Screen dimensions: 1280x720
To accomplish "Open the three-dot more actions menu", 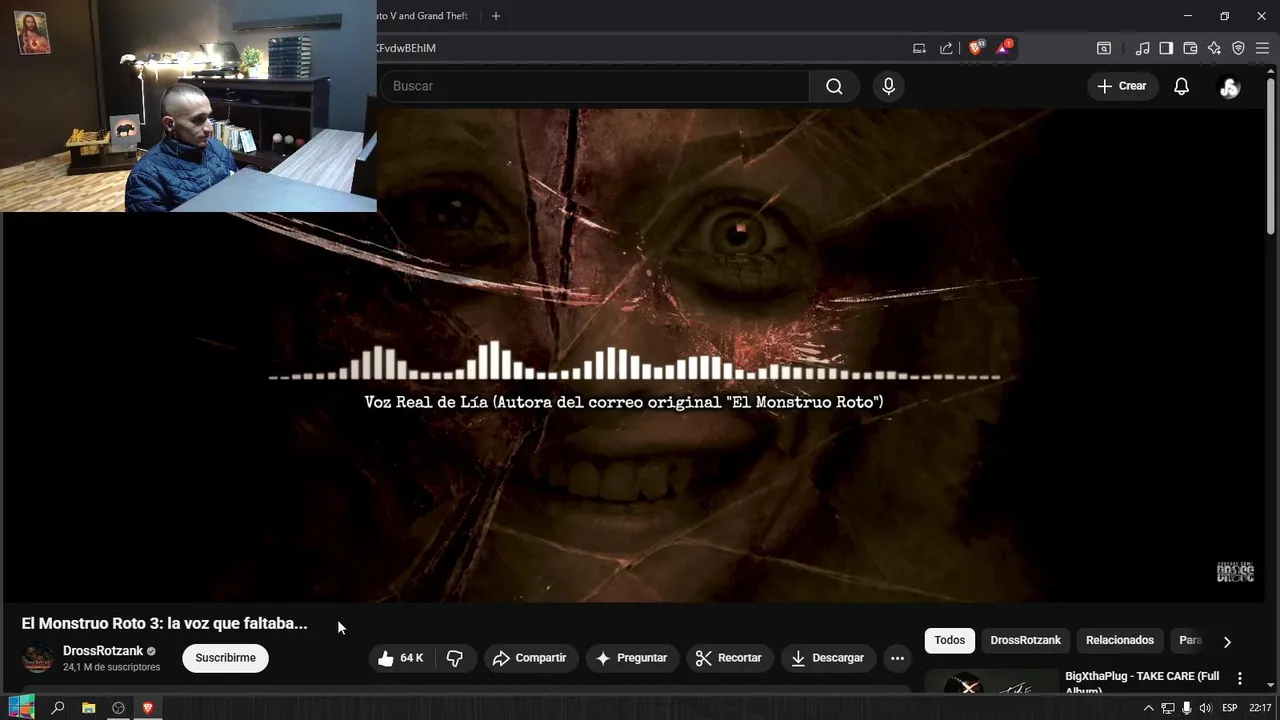I will point(897,658).
